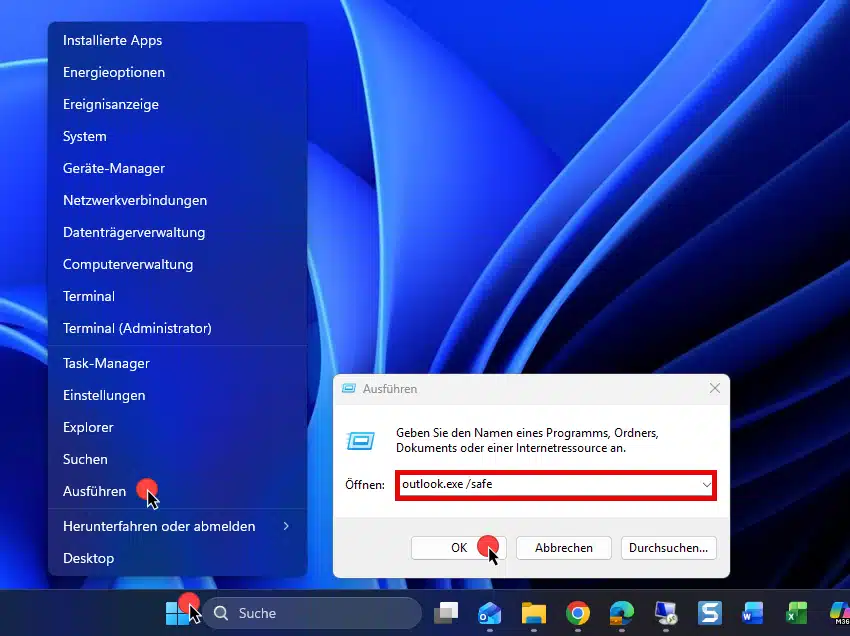Launch Outlook from the taskbar
This screenshot has width=850, height=636.
(490, 613)
